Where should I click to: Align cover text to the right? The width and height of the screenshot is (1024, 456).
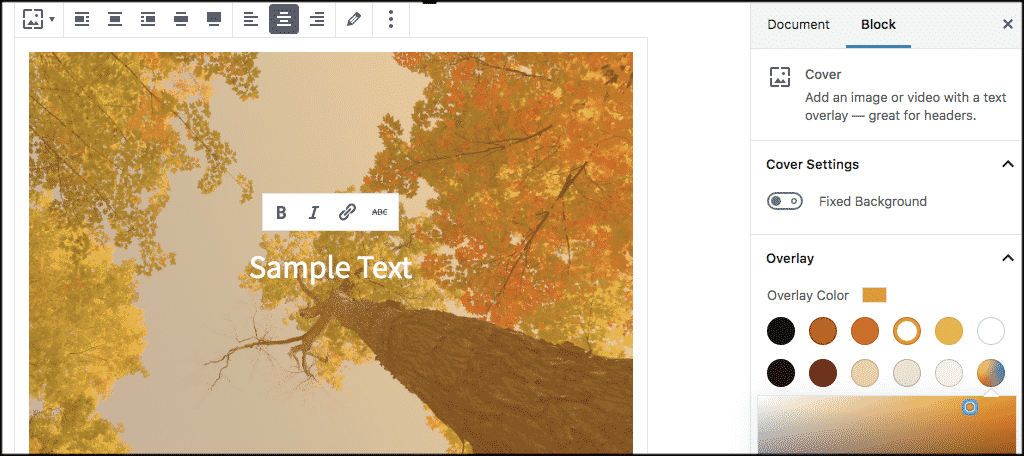[x=317, y=20]
